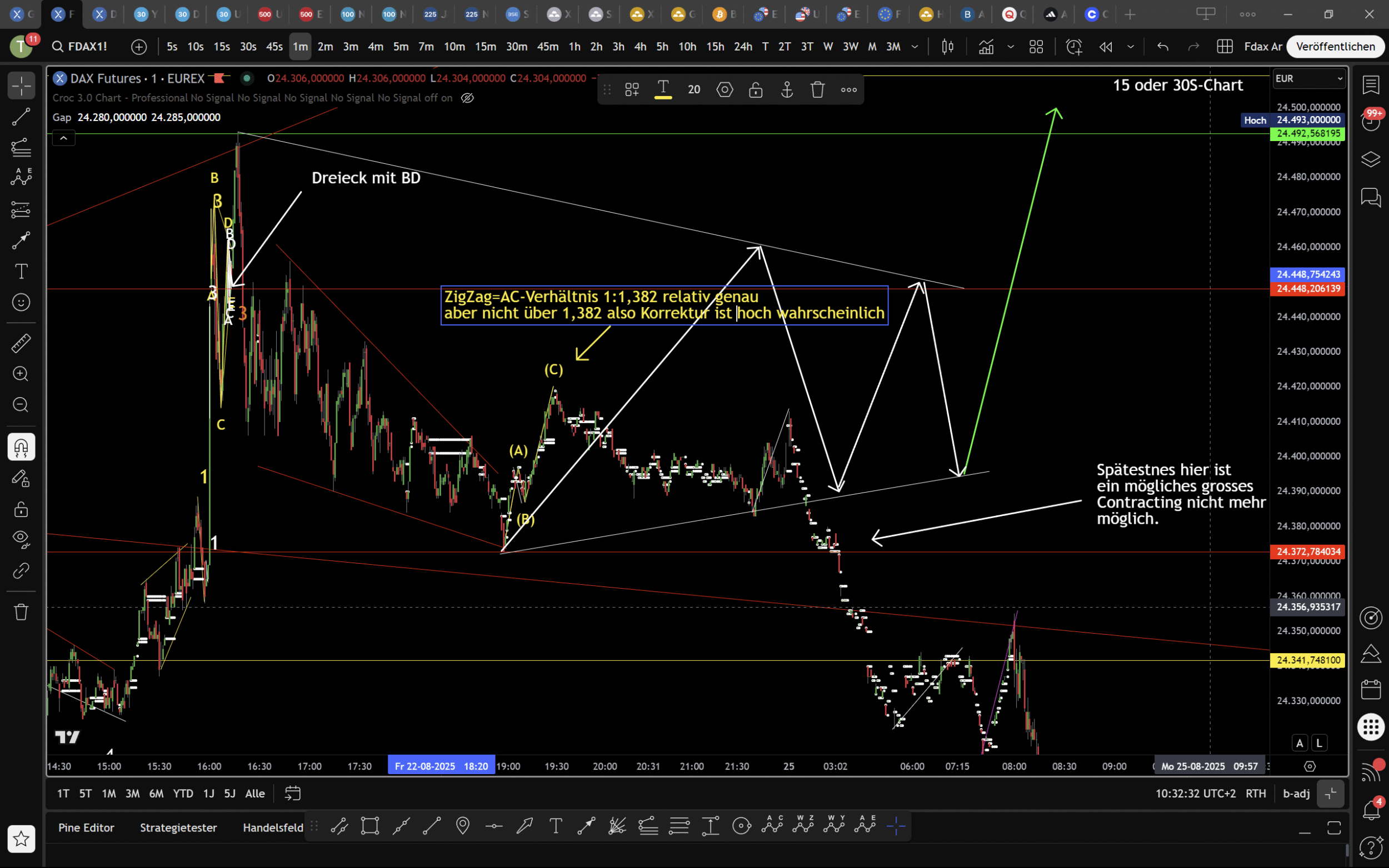This screenshot has height=868, width=1389.
Task: Toggle the L log scale button
Action: point(1319,743)
